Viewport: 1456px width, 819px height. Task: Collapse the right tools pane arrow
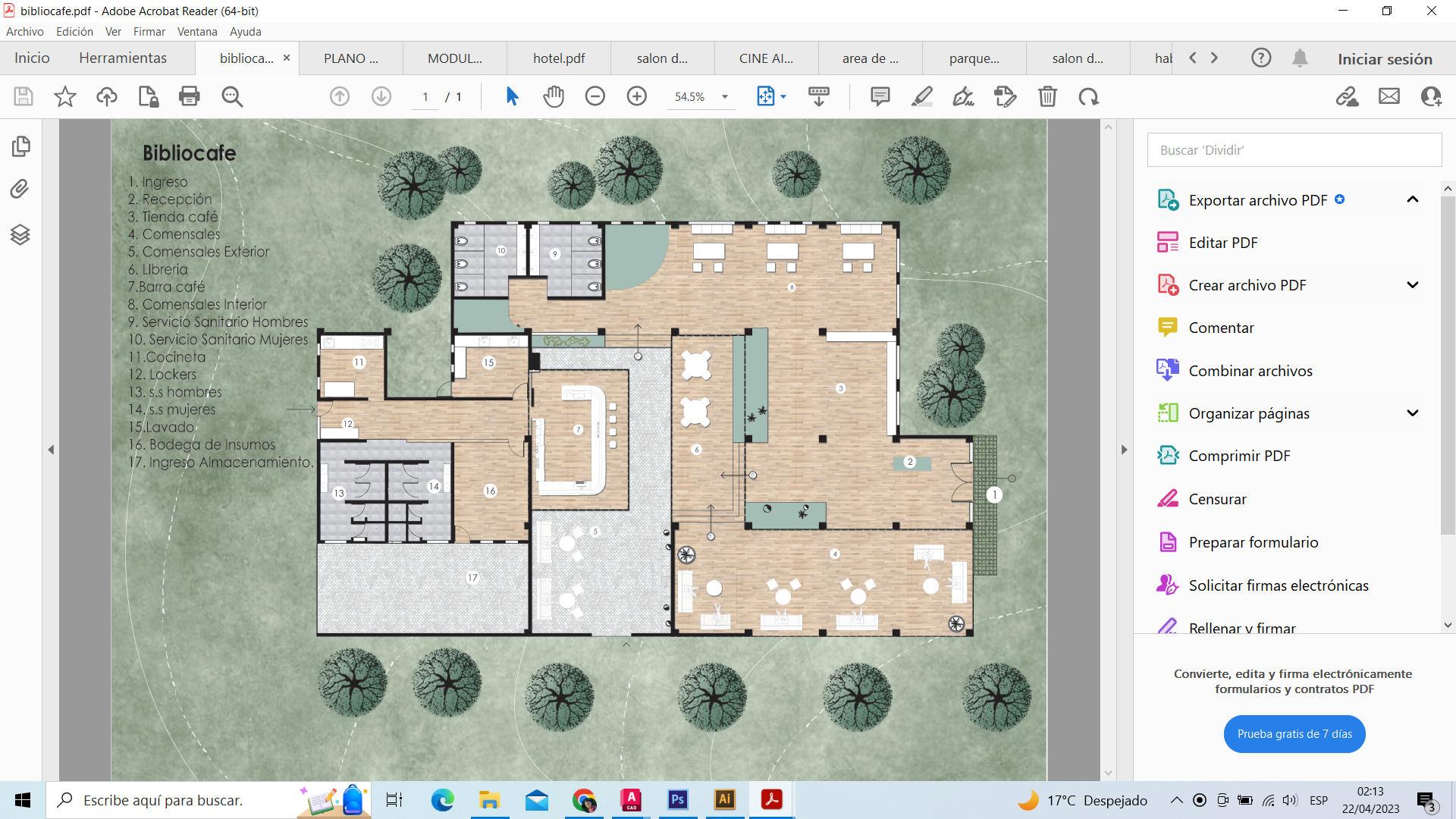(x=1124, y=450)
